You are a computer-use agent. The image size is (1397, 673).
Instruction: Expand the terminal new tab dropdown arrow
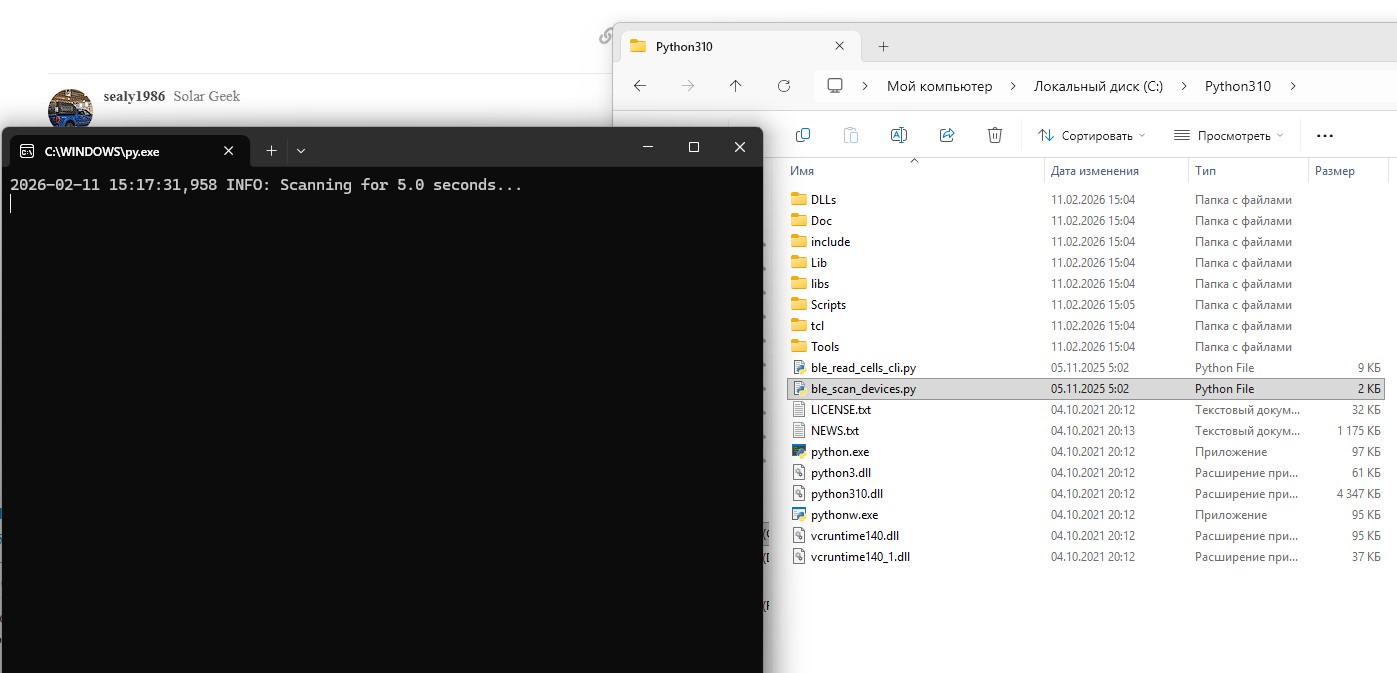301,150
